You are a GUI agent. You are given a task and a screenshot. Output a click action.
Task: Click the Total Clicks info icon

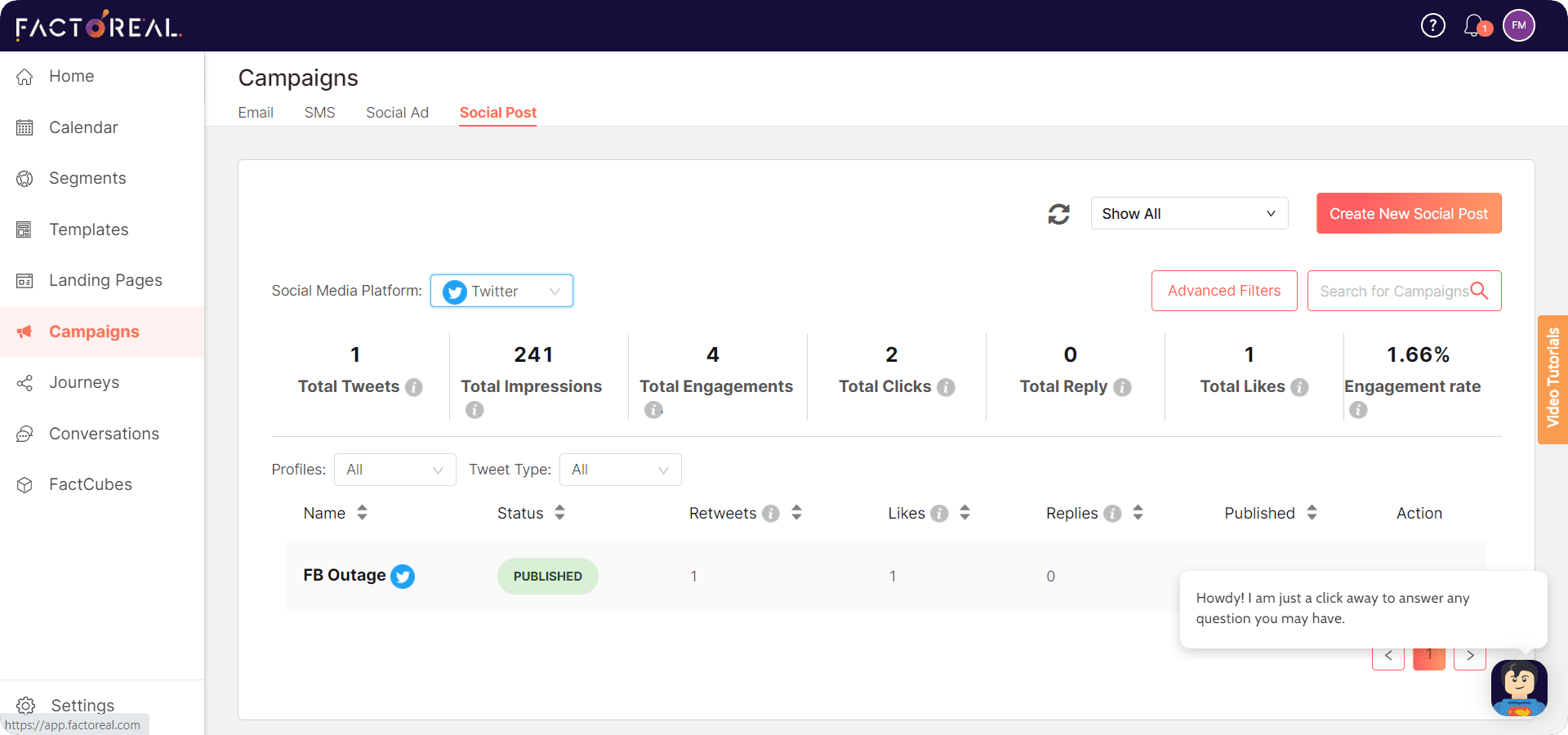pos(946,387)
